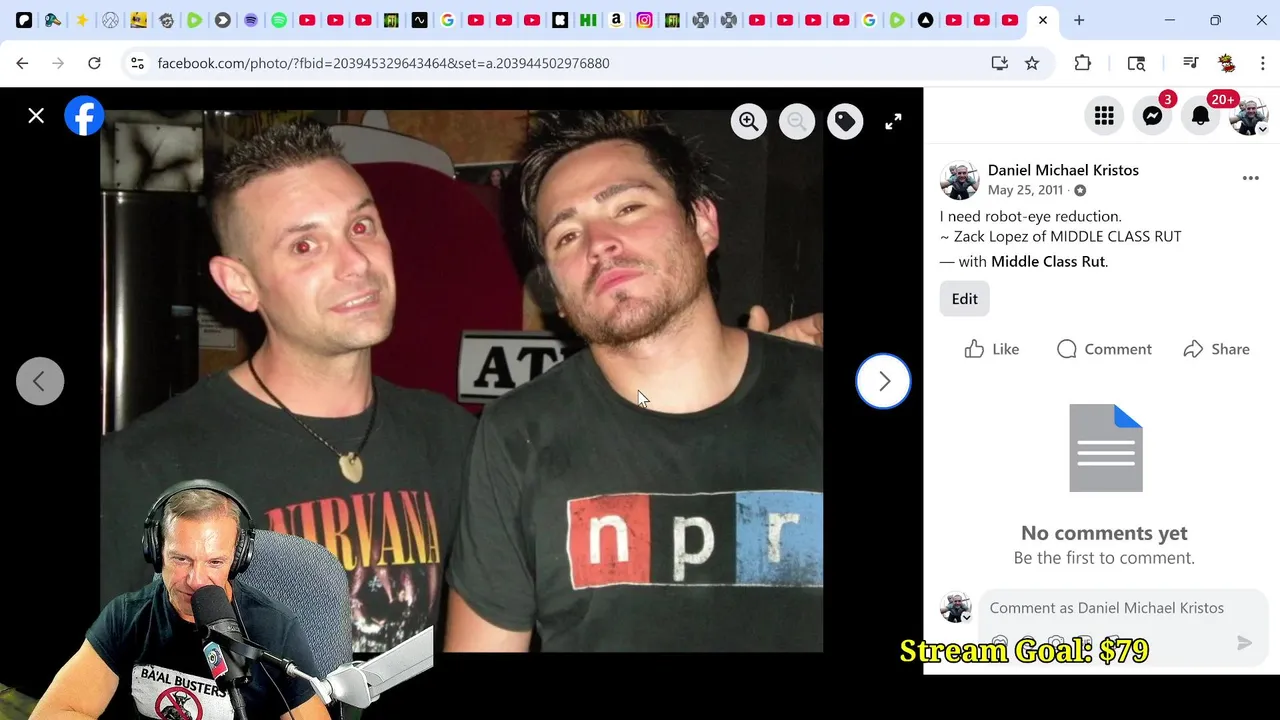Open the notifications bell
The image size is (1280, 720).
click(1200, 116)
